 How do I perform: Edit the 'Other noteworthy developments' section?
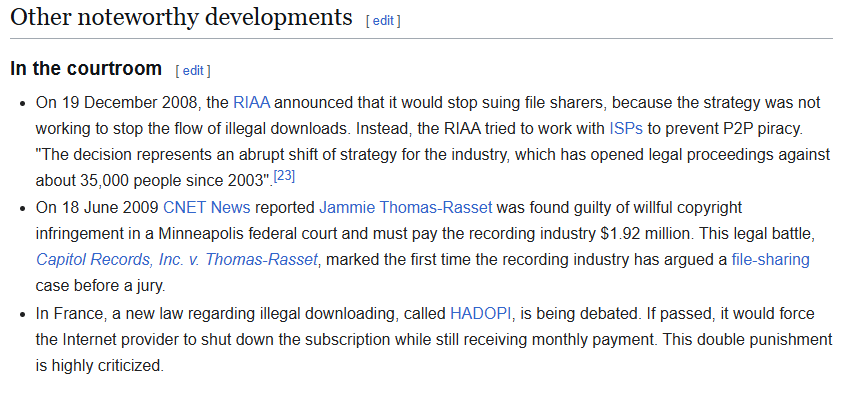click(383, 21)
